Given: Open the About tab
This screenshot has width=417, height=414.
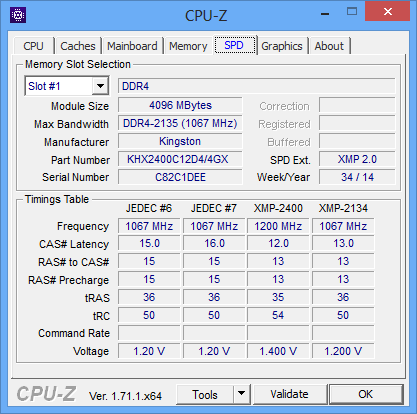Looking at the screenshot, I should pos(329,46).
